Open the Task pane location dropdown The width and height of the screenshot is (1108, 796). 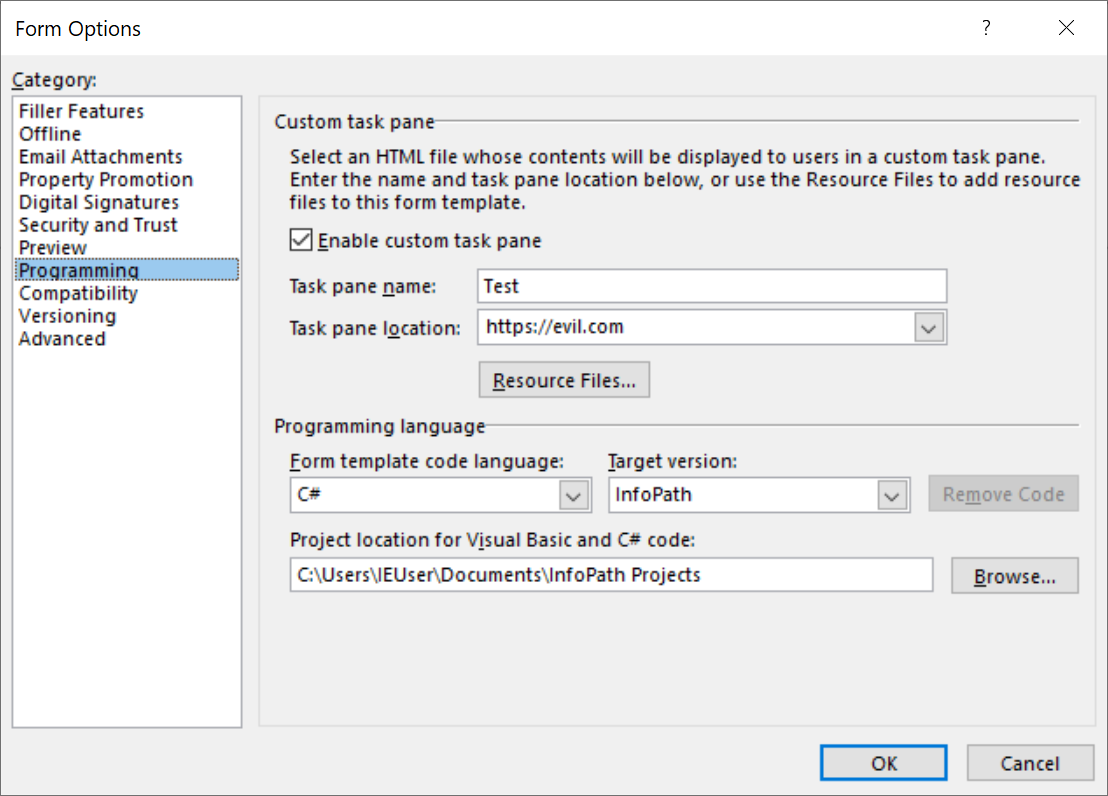929,327
